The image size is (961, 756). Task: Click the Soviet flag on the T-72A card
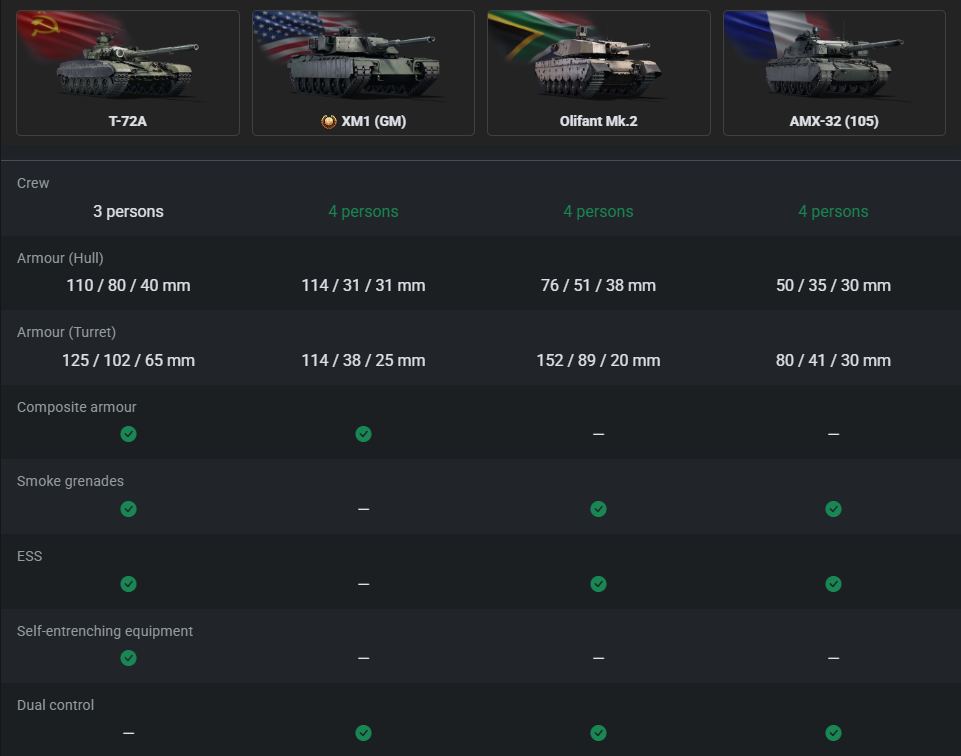pyautogui.click(x=45, y=27)
